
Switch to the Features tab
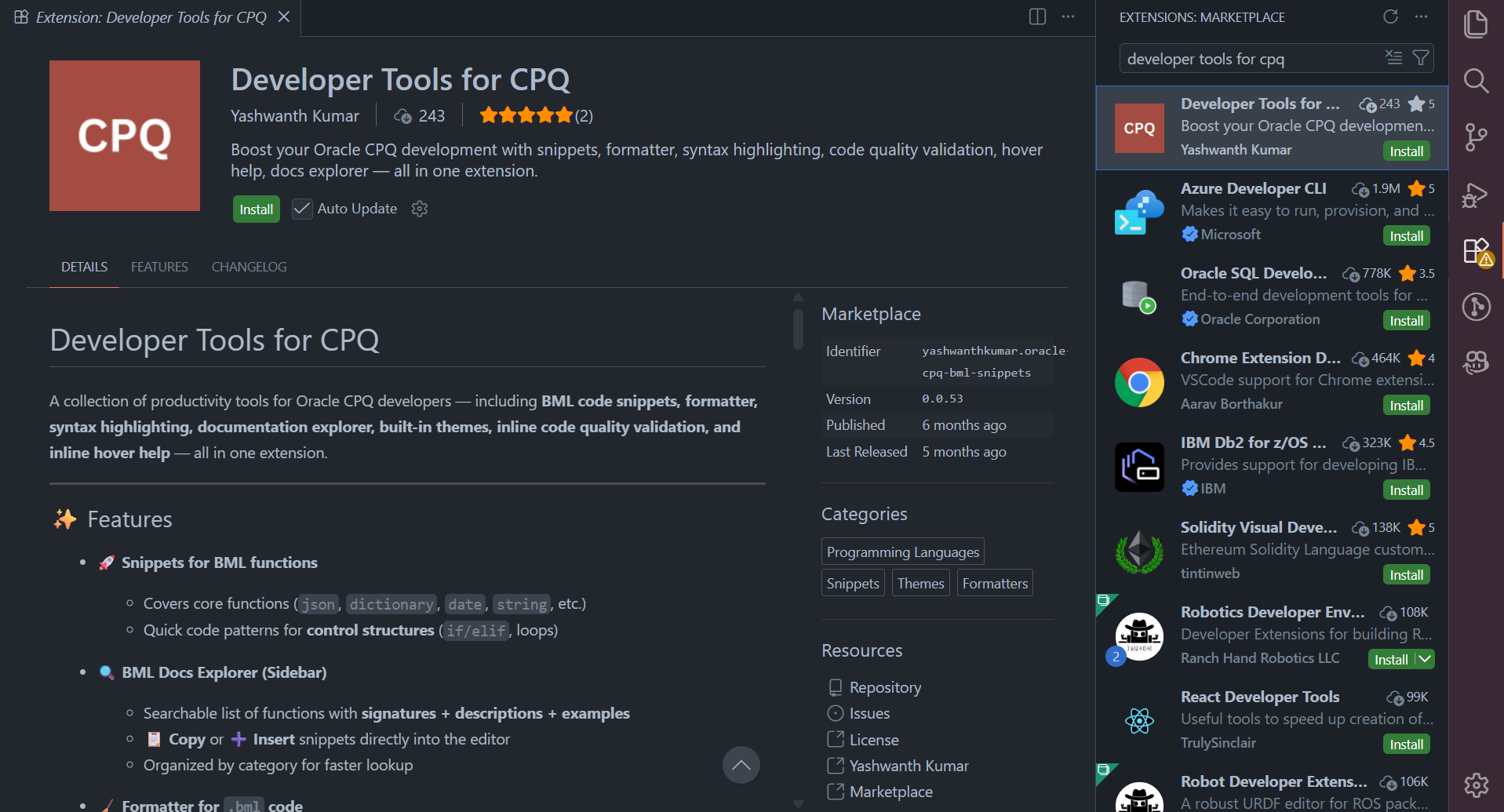pos(159,267)
